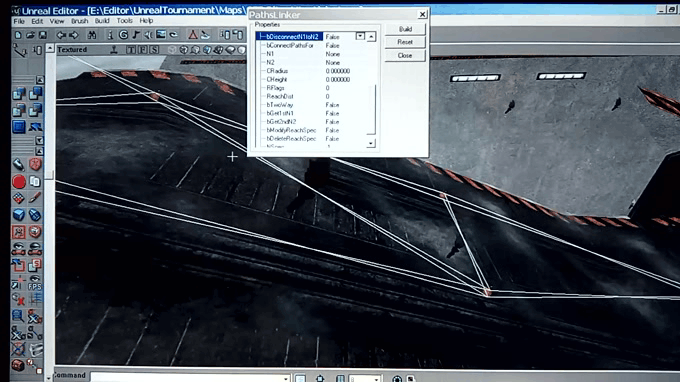
Task: Open the View menu
Action: (57, 21)
